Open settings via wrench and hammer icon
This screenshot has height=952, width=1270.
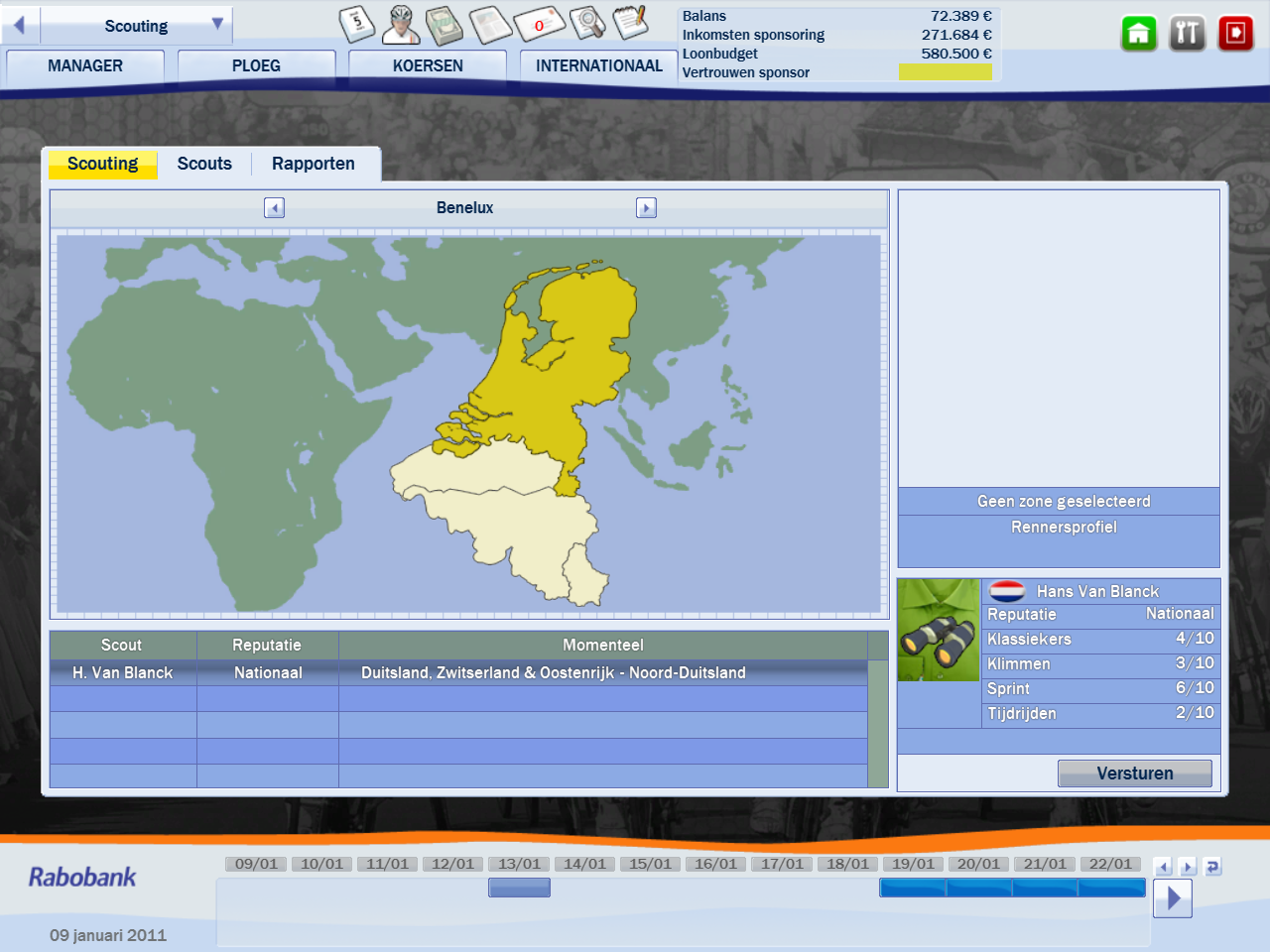click(1187, 34)
